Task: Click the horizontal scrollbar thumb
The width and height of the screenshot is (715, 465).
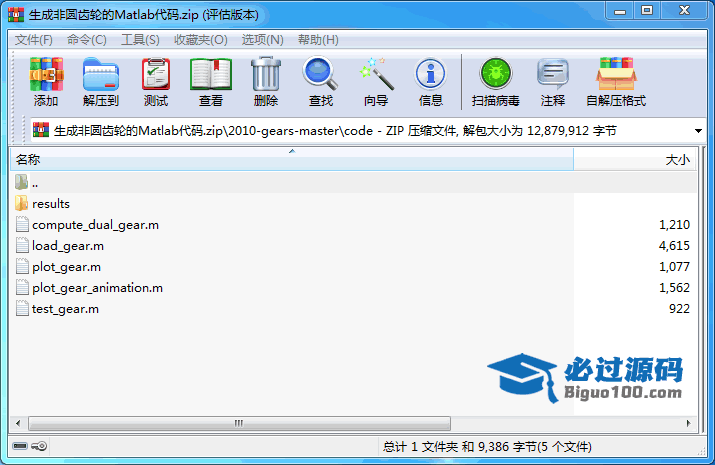Action: point(239,424)
